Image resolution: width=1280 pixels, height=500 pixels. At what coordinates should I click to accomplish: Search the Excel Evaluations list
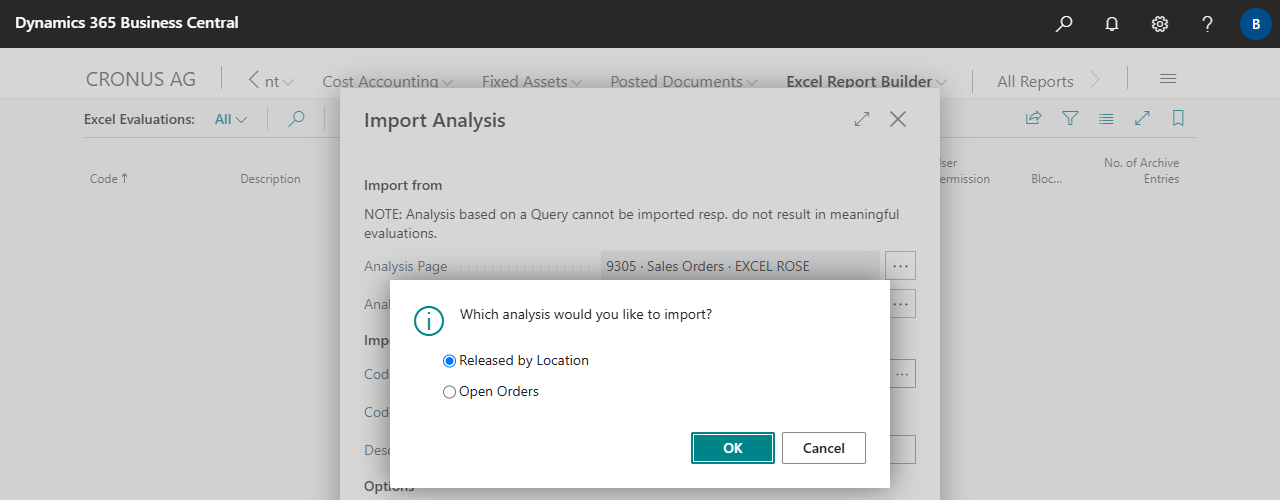click(x=296, y=119)
